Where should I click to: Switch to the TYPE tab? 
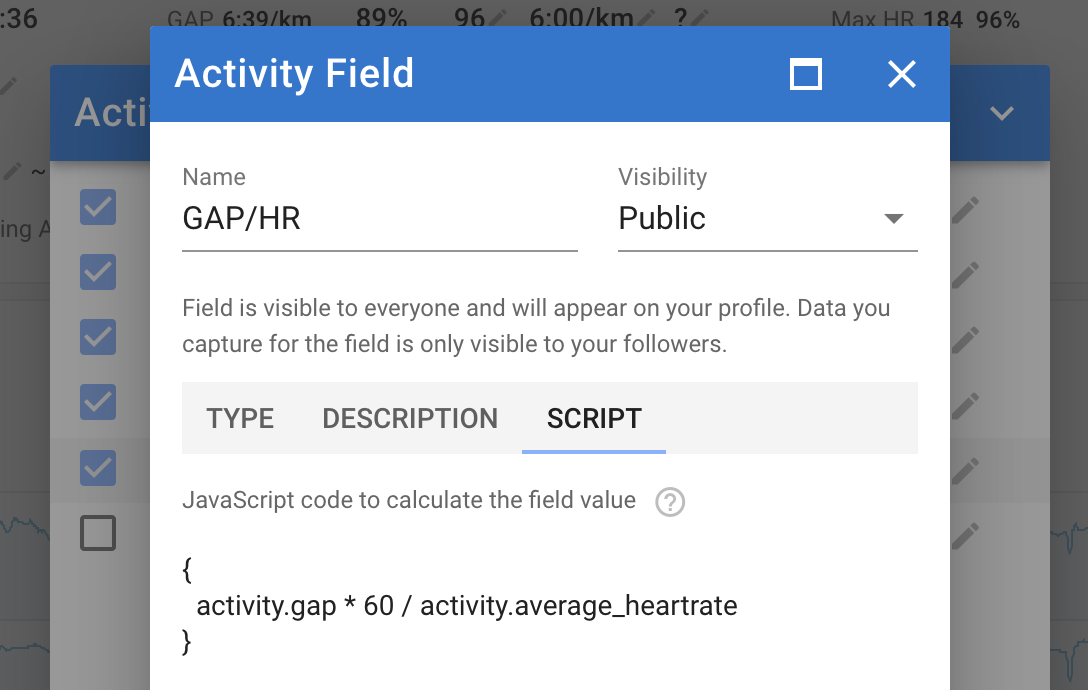tap(240, 419)
